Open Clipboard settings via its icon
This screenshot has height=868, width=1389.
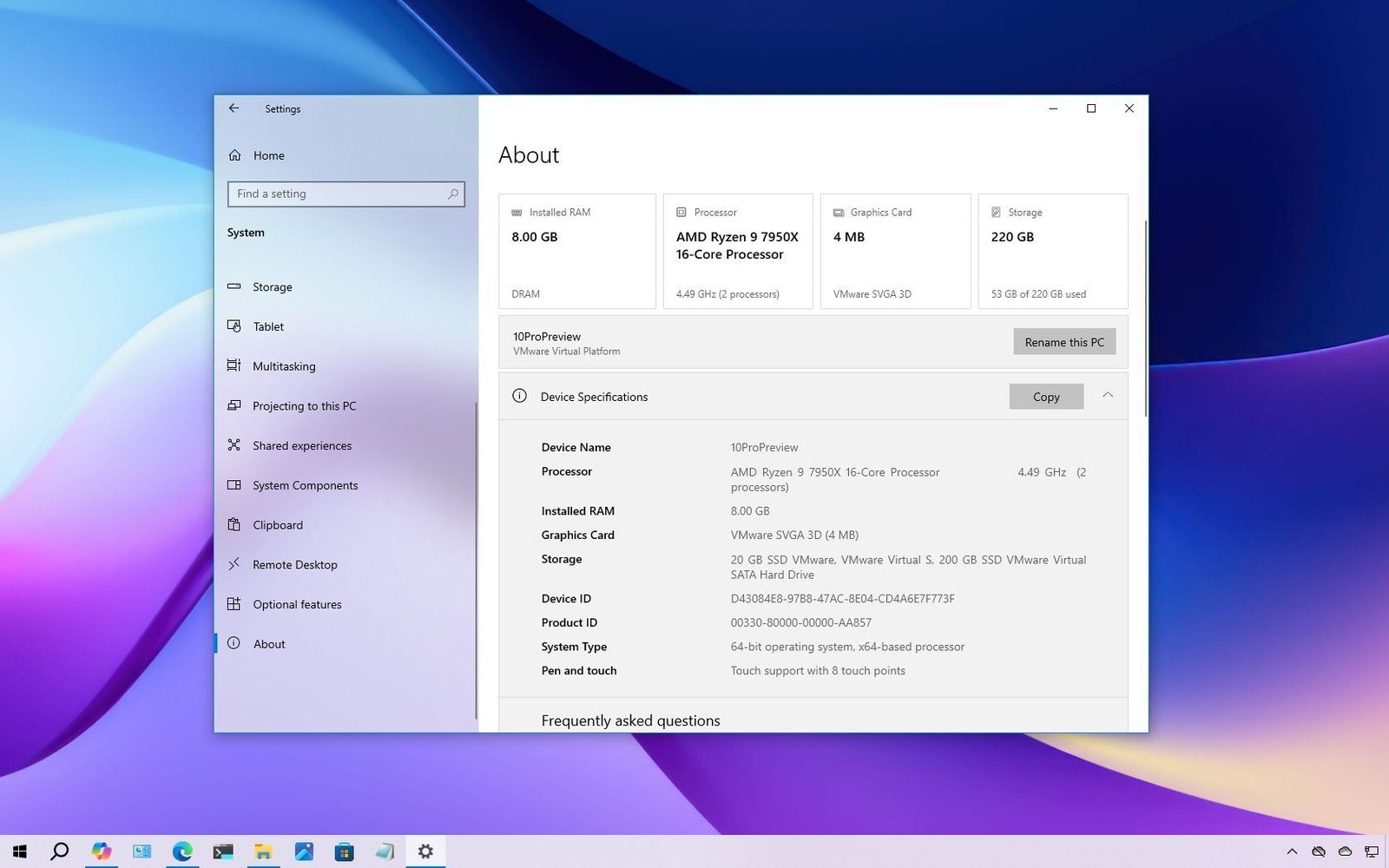pyautogui.click(x=234, y=524)
